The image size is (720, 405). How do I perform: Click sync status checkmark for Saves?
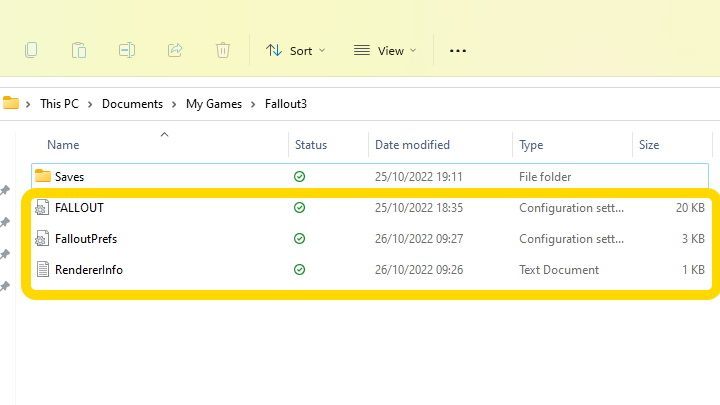point(299,176)
